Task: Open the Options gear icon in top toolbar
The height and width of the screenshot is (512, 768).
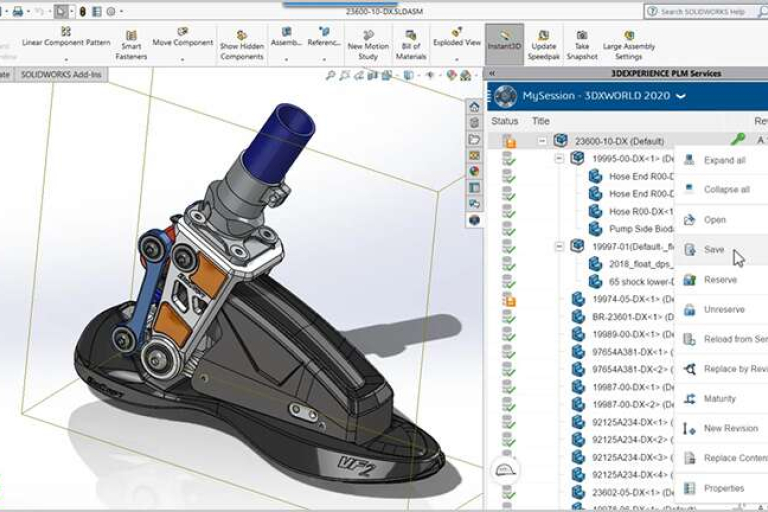Action: pos(111,11)
